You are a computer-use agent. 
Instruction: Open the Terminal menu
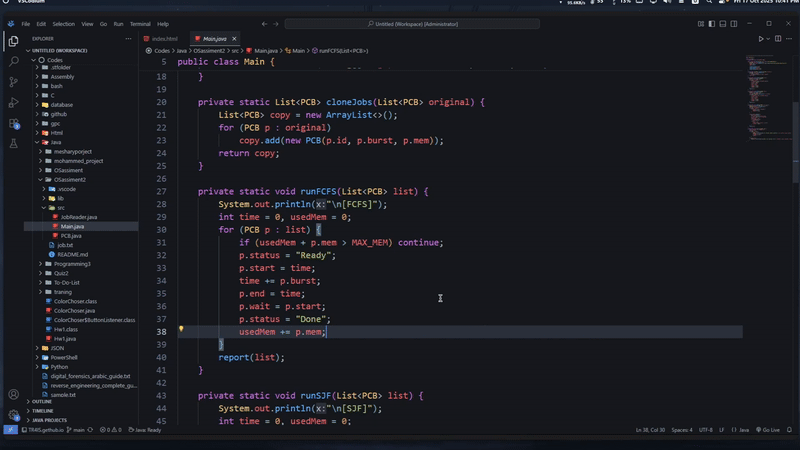tap(140, 24)
